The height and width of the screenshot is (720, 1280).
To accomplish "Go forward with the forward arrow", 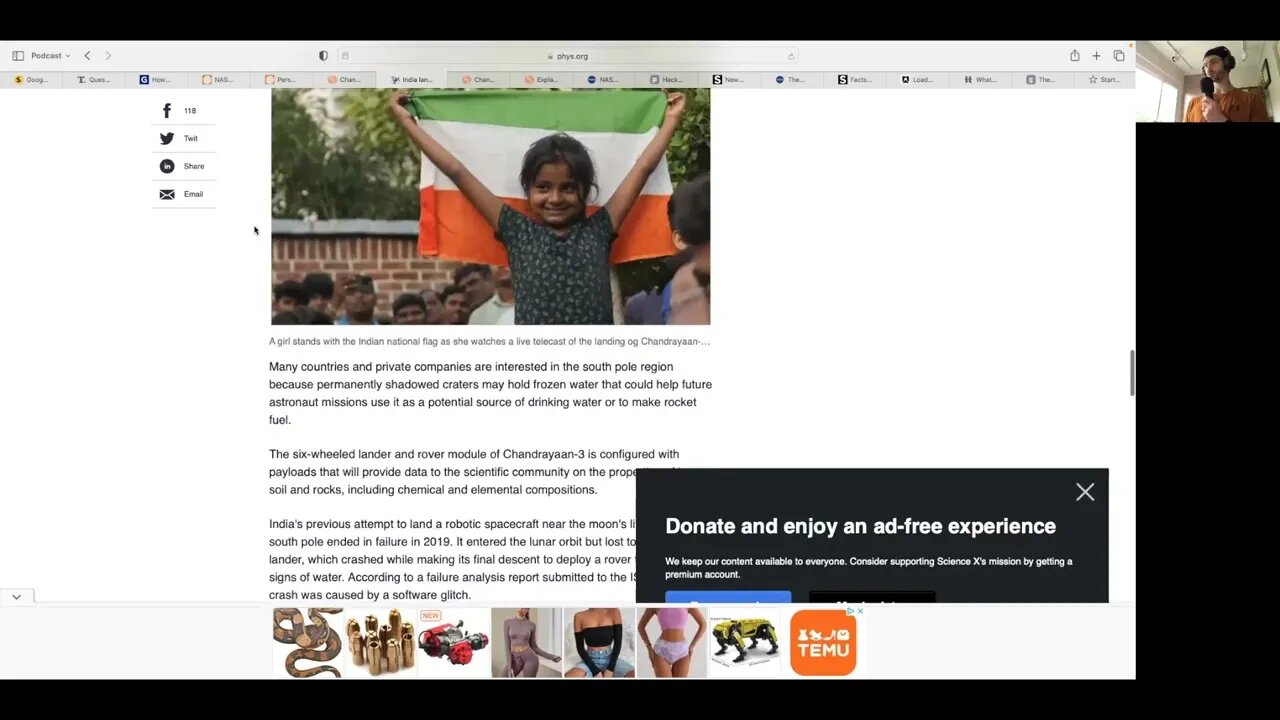I will click(108, 56).
